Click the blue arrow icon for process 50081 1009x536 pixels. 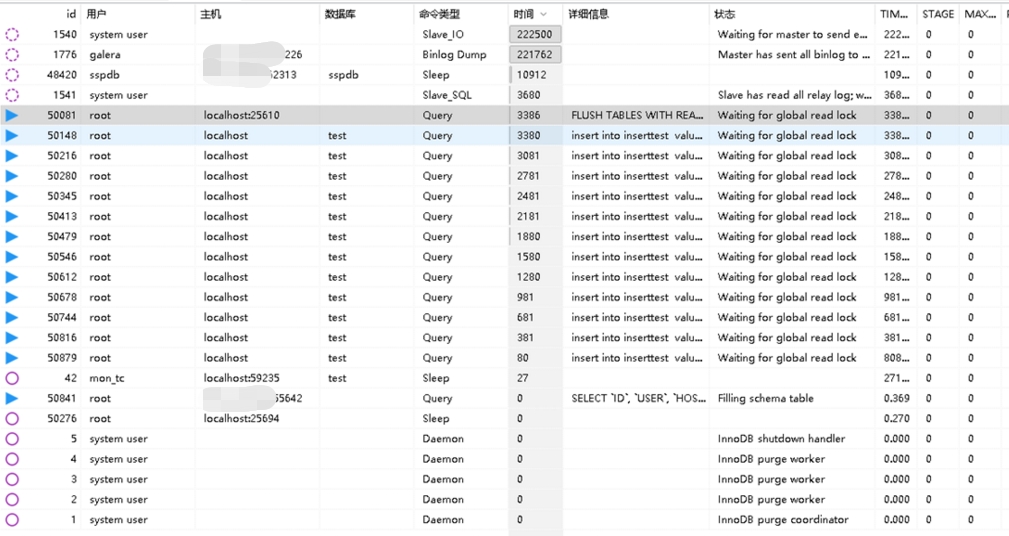coord(12,115)
